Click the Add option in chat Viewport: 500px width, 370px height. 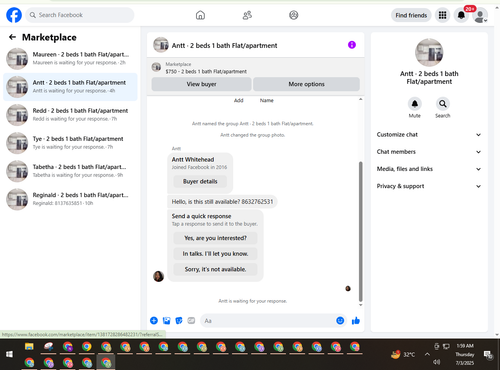tap(239, 100)
